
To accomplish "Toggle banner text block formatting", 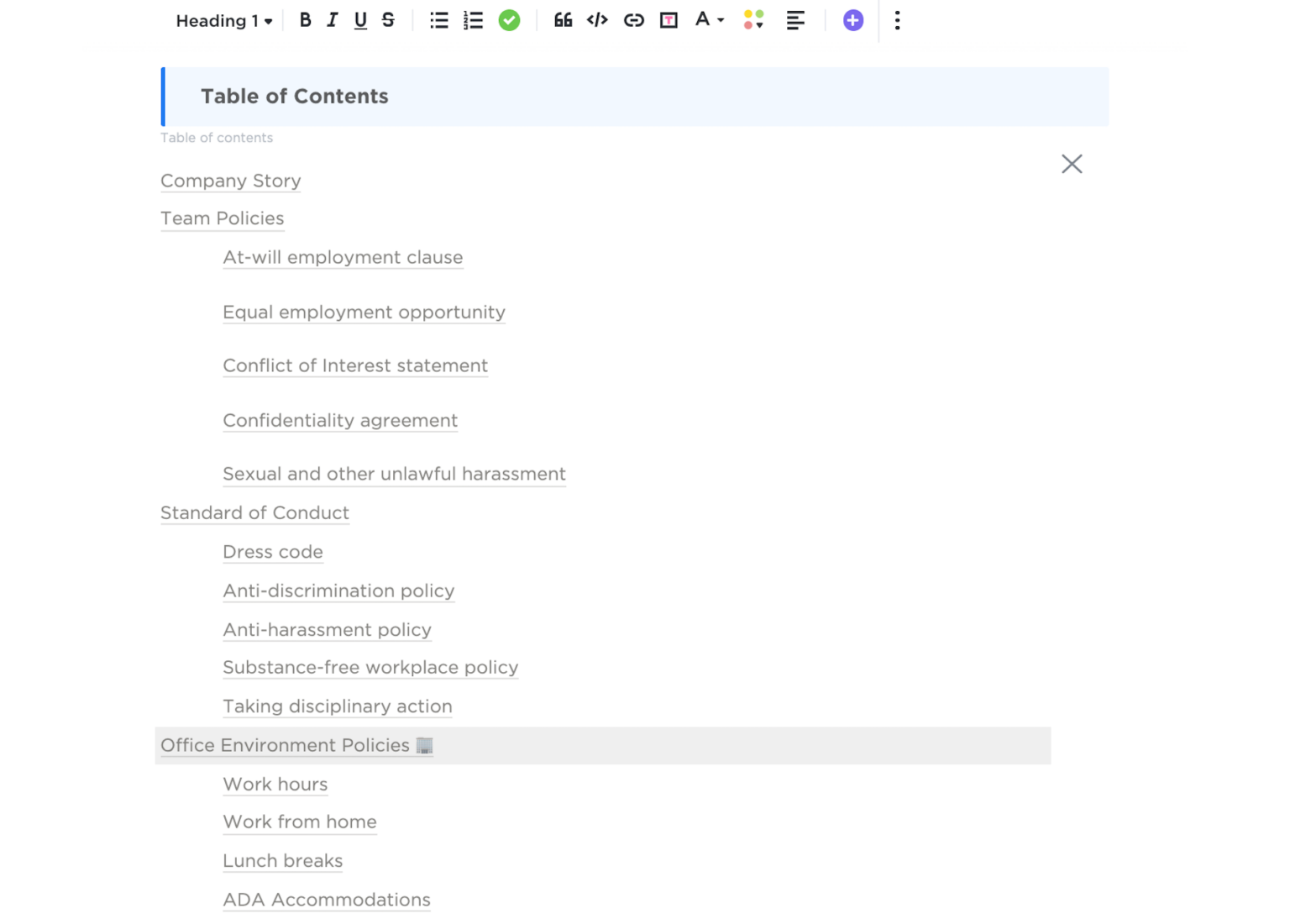I will (669, 20).
